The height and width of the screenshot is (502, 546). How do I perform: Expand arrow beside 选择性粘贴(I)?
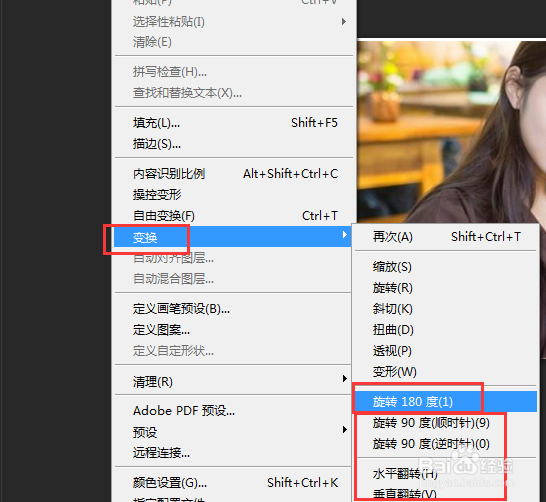344,22
